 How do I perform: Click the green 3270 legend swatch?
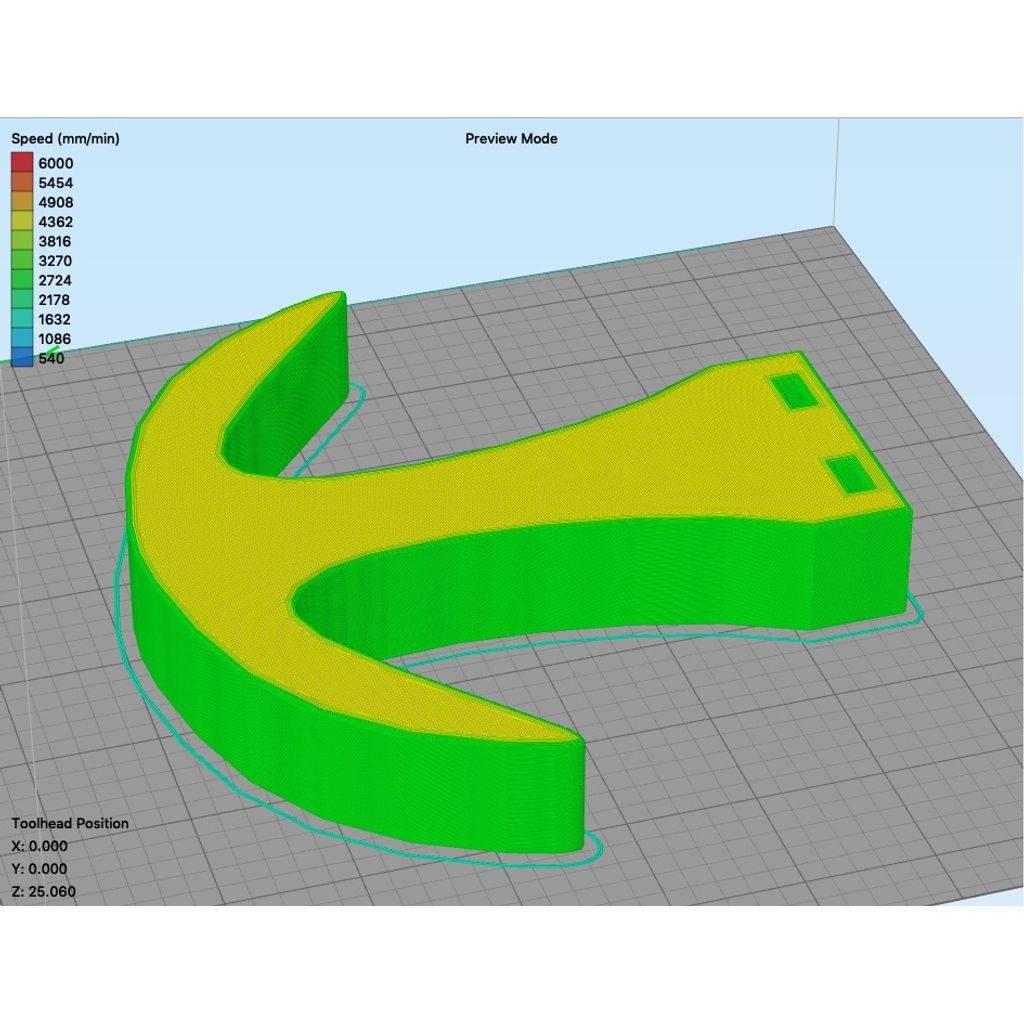(22, 261)
